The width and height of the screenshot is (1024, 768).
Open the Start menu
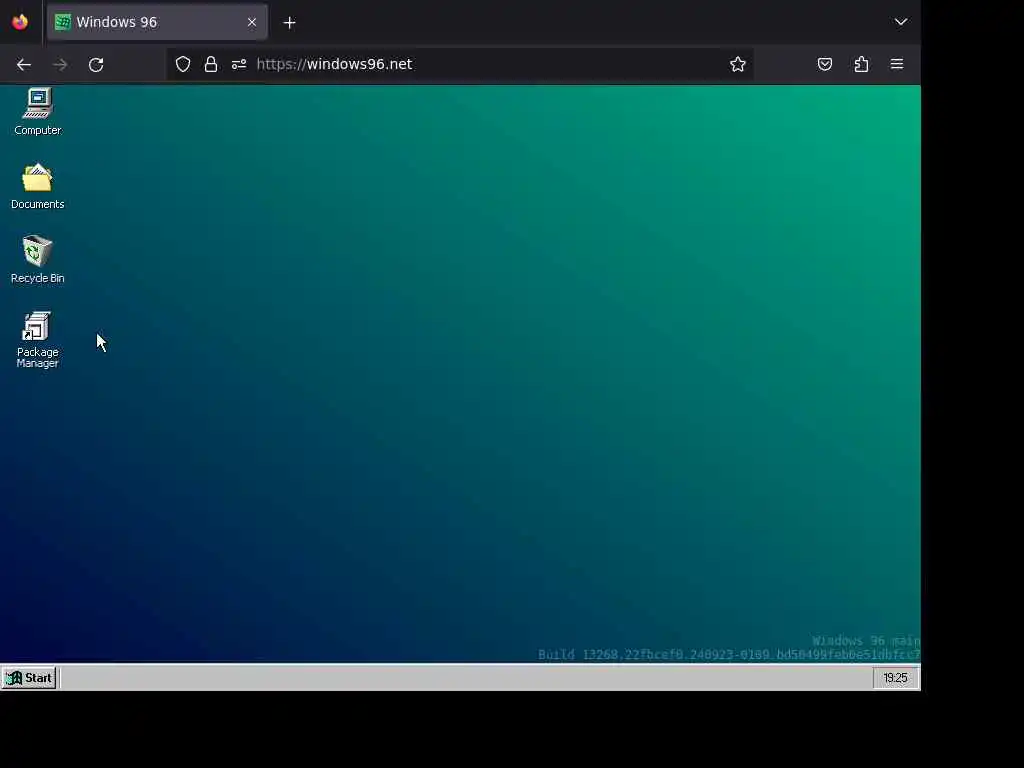click(x=29, y=678)
